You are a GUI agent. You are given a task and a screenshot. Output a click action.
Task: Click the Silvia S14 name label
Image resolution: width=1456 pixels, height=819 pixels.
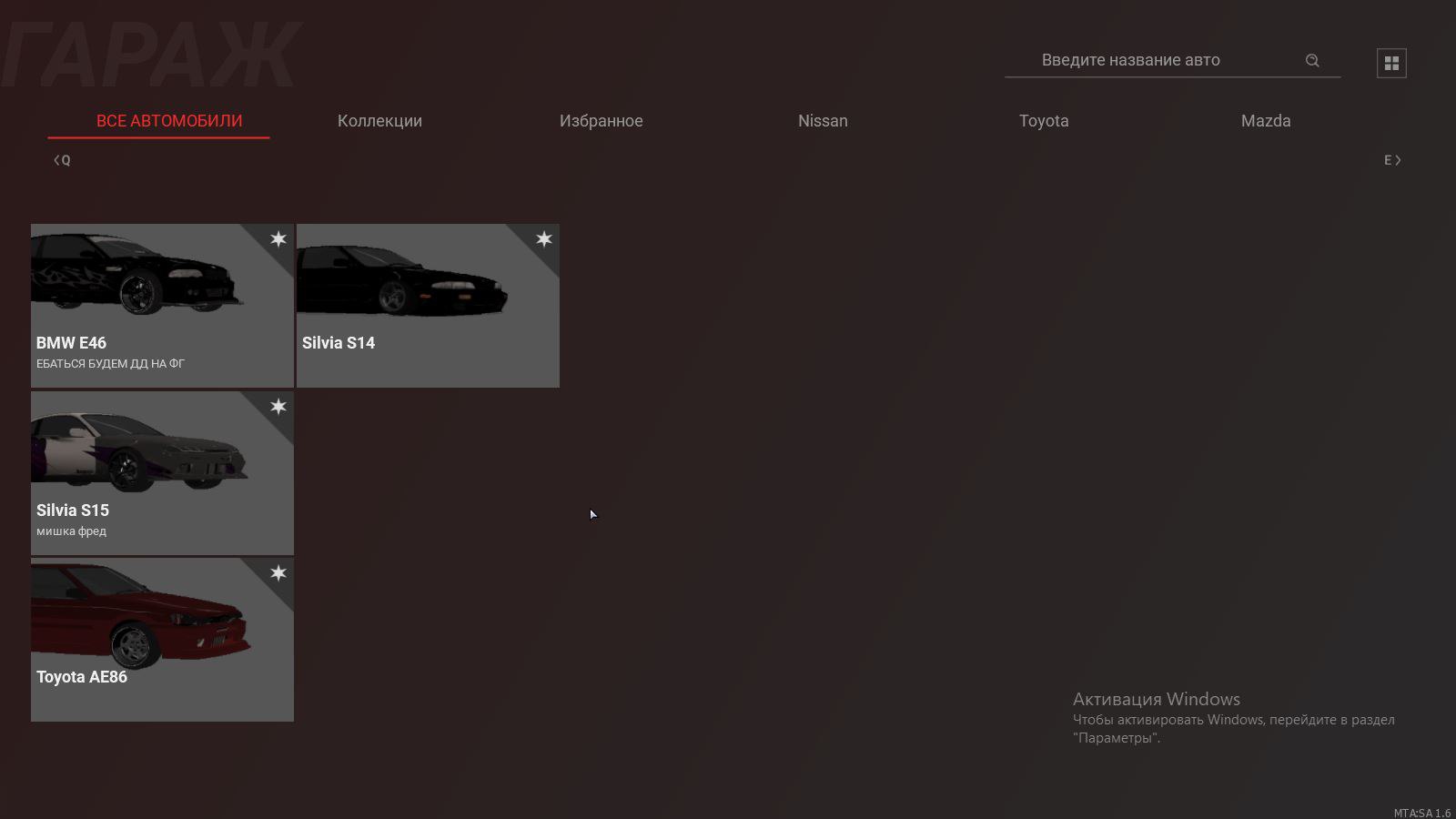coord(339,343)
